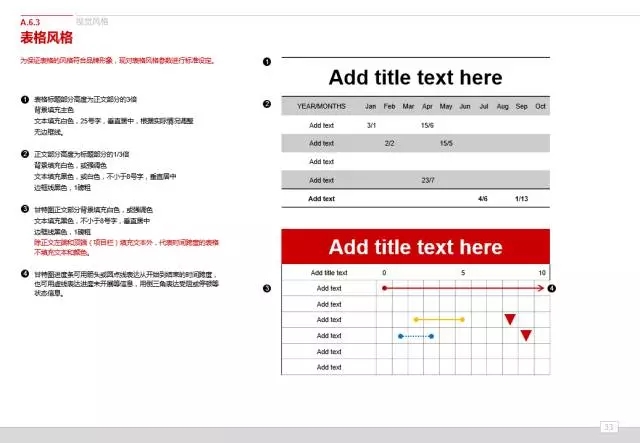Click the table cell 23/7
Screen dimensions: 640x443
428,180
